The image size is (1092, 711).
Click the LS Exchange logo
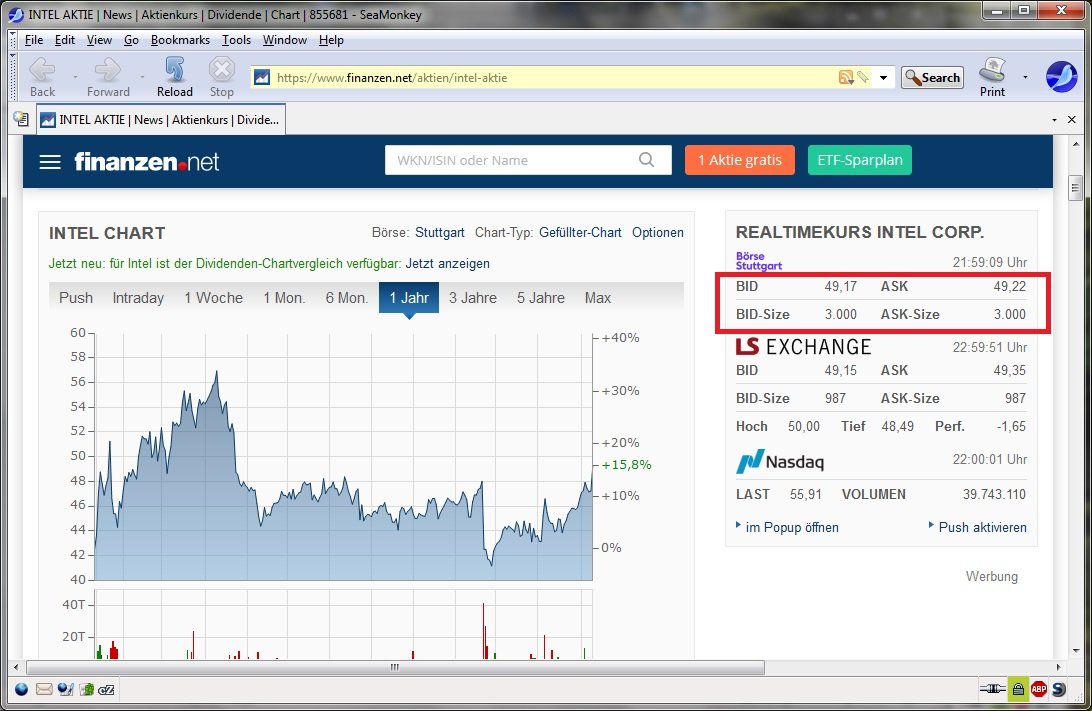tap(803, 346)
